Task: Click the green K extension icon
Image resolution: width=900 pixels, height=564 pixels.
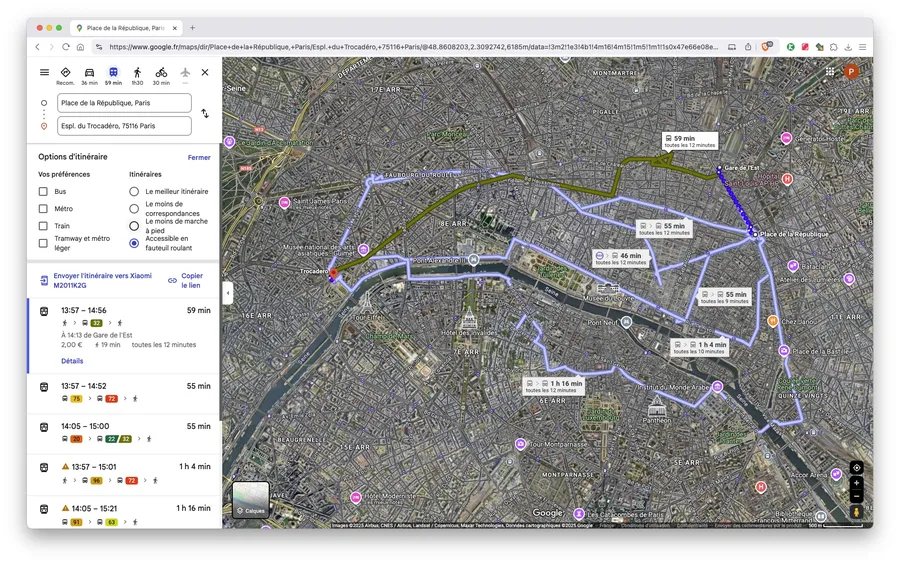Action: (790, 47)
